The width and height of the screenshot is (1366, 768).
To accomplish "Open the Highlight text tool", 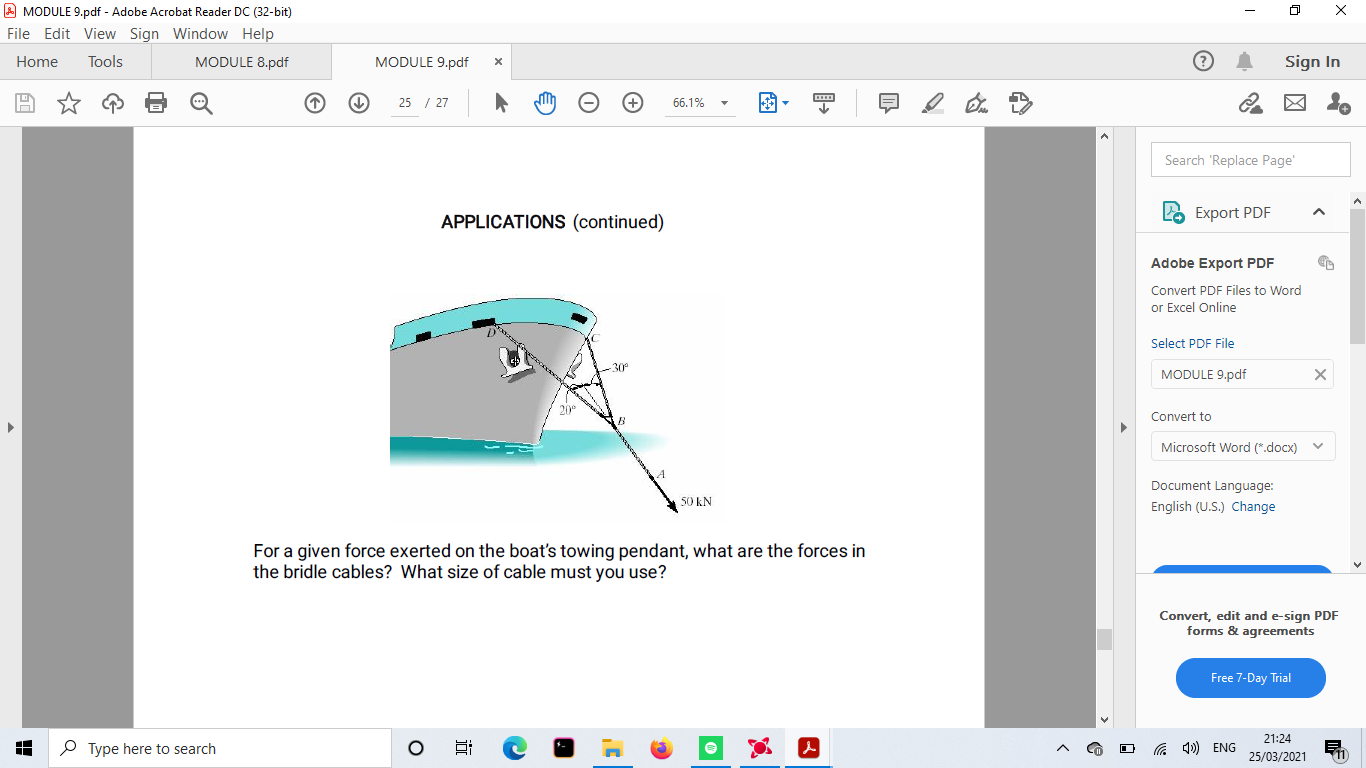I will [x=932, y=102].
